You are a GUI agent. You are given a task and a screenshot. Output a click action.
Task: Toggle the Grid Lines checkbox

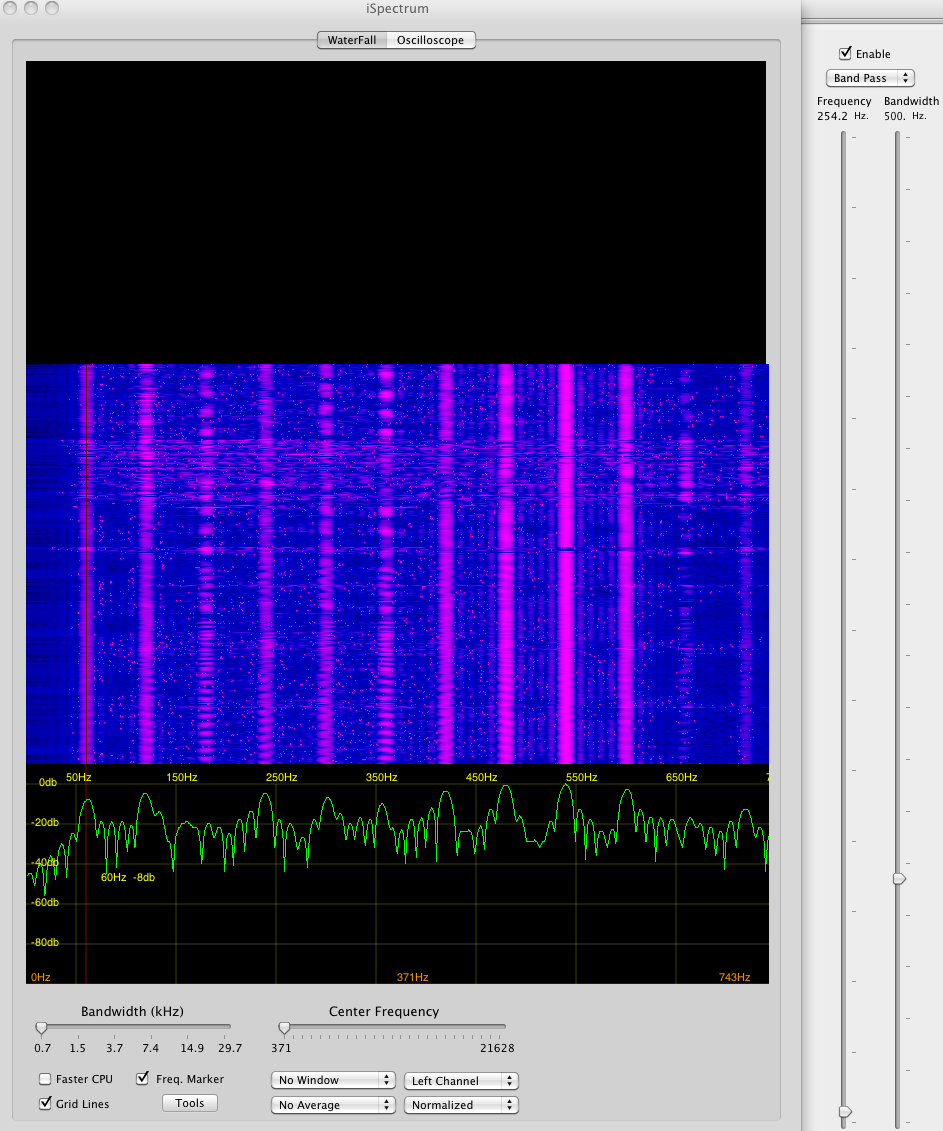coord(45,1104)
